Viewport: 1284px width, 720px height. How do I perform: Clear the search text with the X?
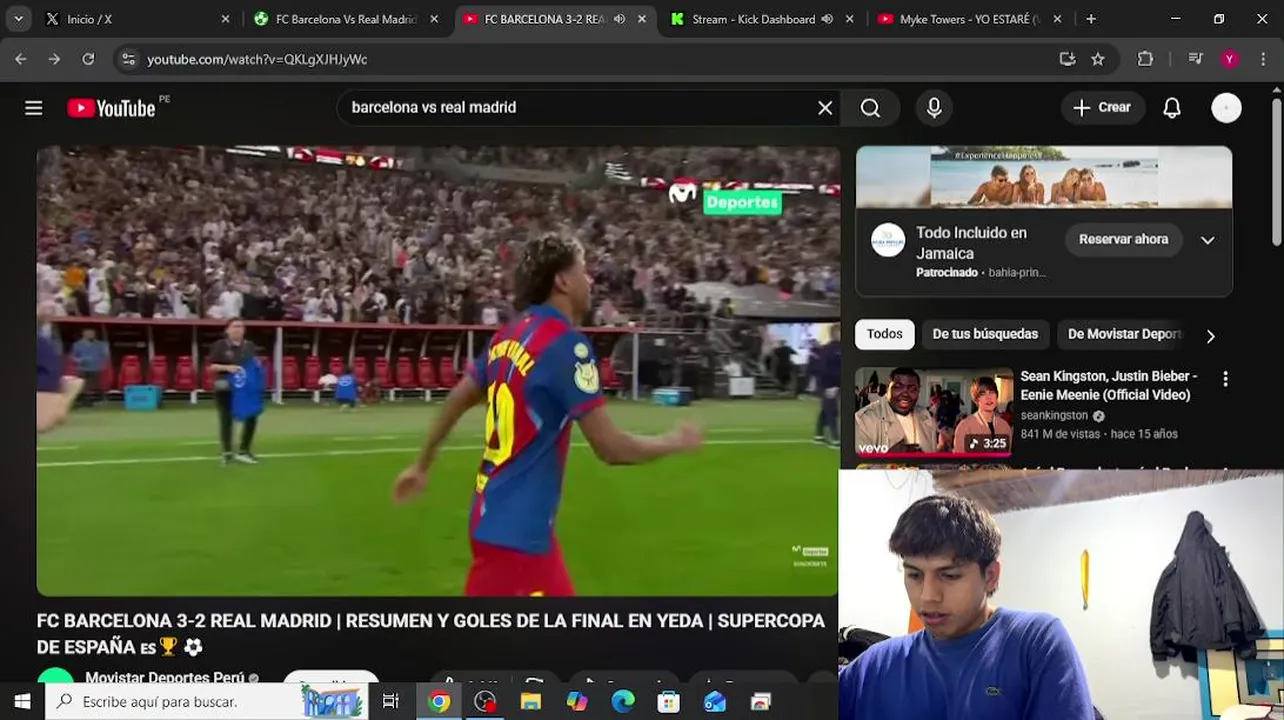click(825, 108)
